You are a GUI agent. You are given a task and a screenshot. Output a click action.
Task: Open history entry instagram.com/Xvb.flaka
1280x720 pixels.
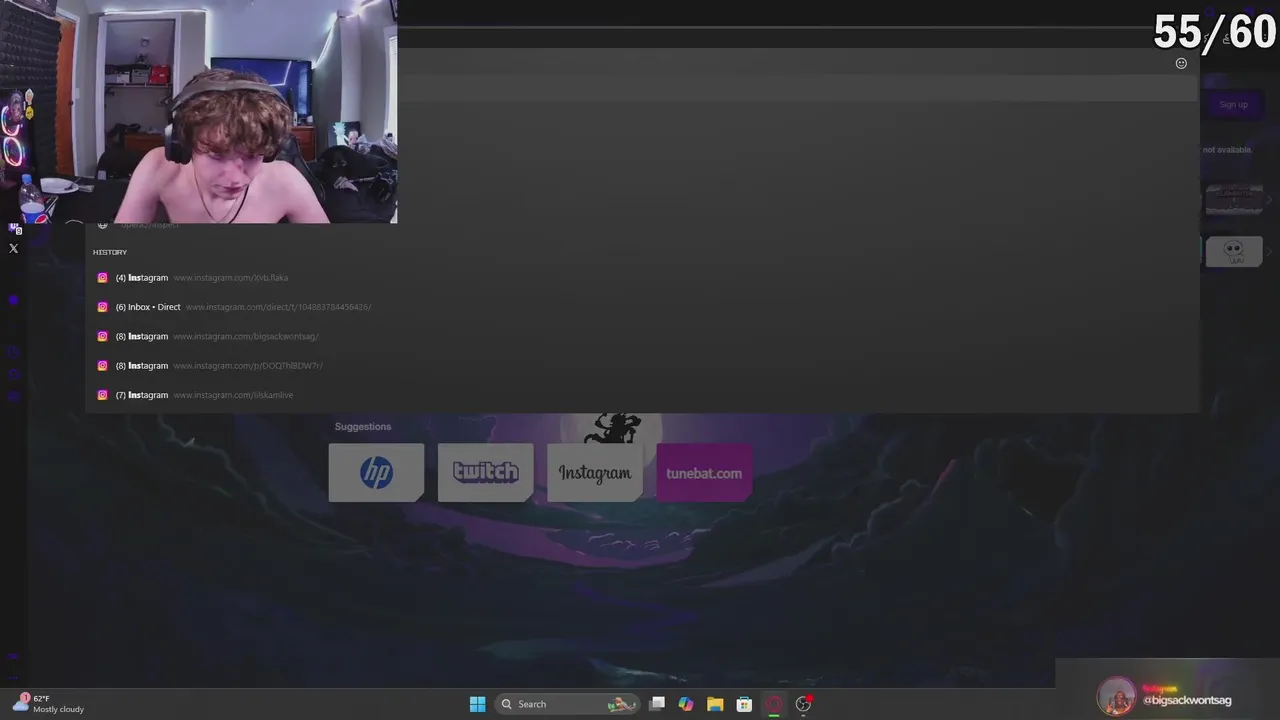[642, 278]
